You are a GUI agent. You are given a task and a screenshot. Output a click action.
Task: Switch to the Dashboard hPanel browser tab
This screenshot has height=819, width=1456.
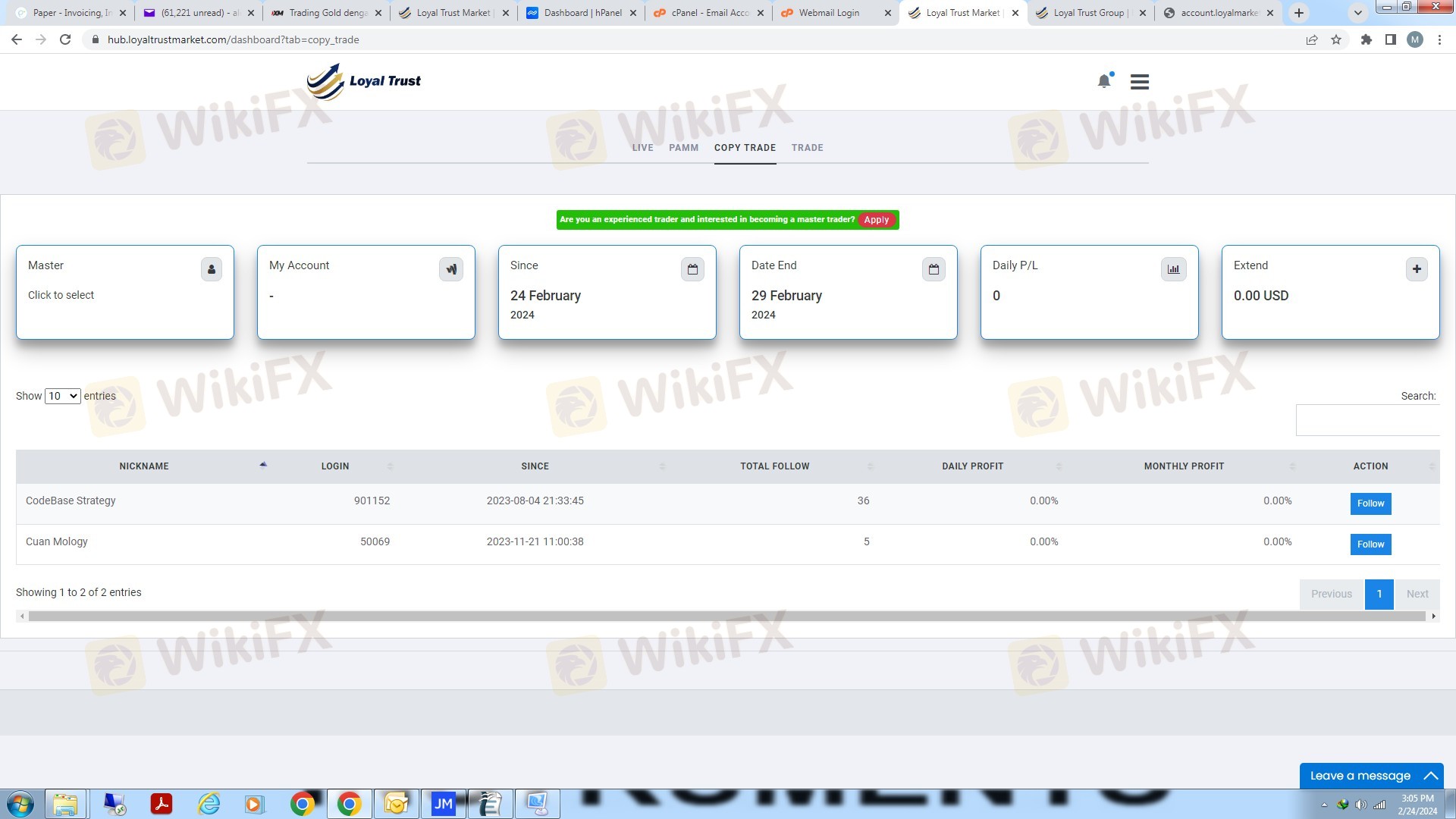tap(582, 13)
